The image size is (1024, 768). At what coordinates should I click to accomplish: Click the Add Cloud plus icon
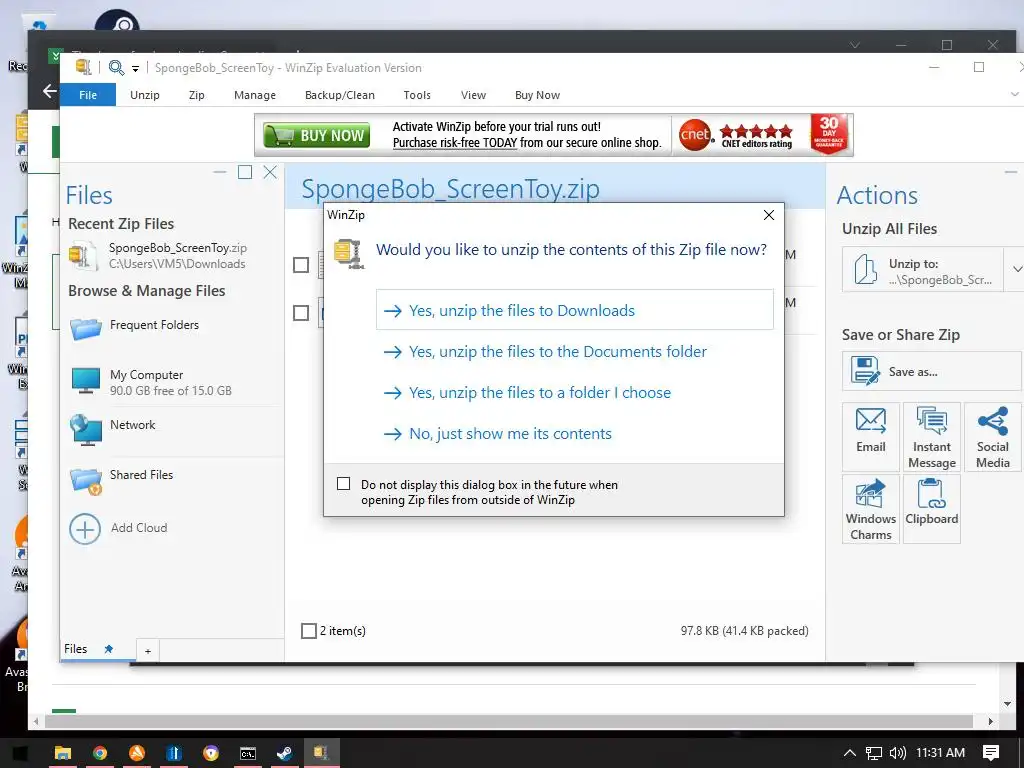[85, 528]
